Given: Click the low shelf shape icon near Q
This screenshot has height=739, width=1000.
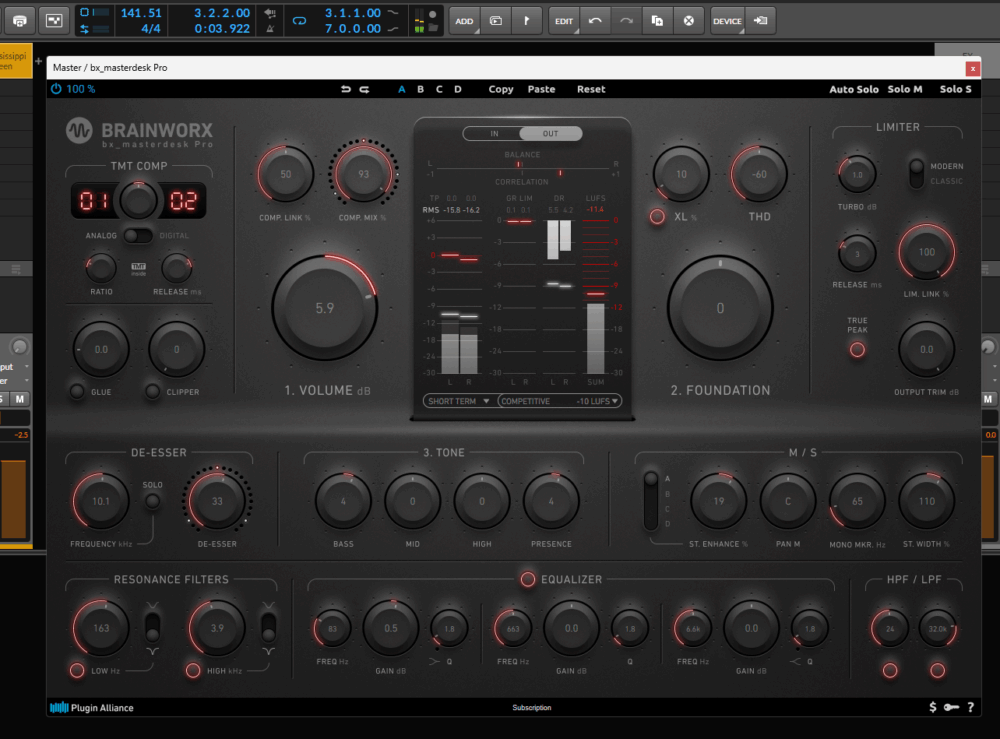Looking at the screenshot, I should click(434, 662).
